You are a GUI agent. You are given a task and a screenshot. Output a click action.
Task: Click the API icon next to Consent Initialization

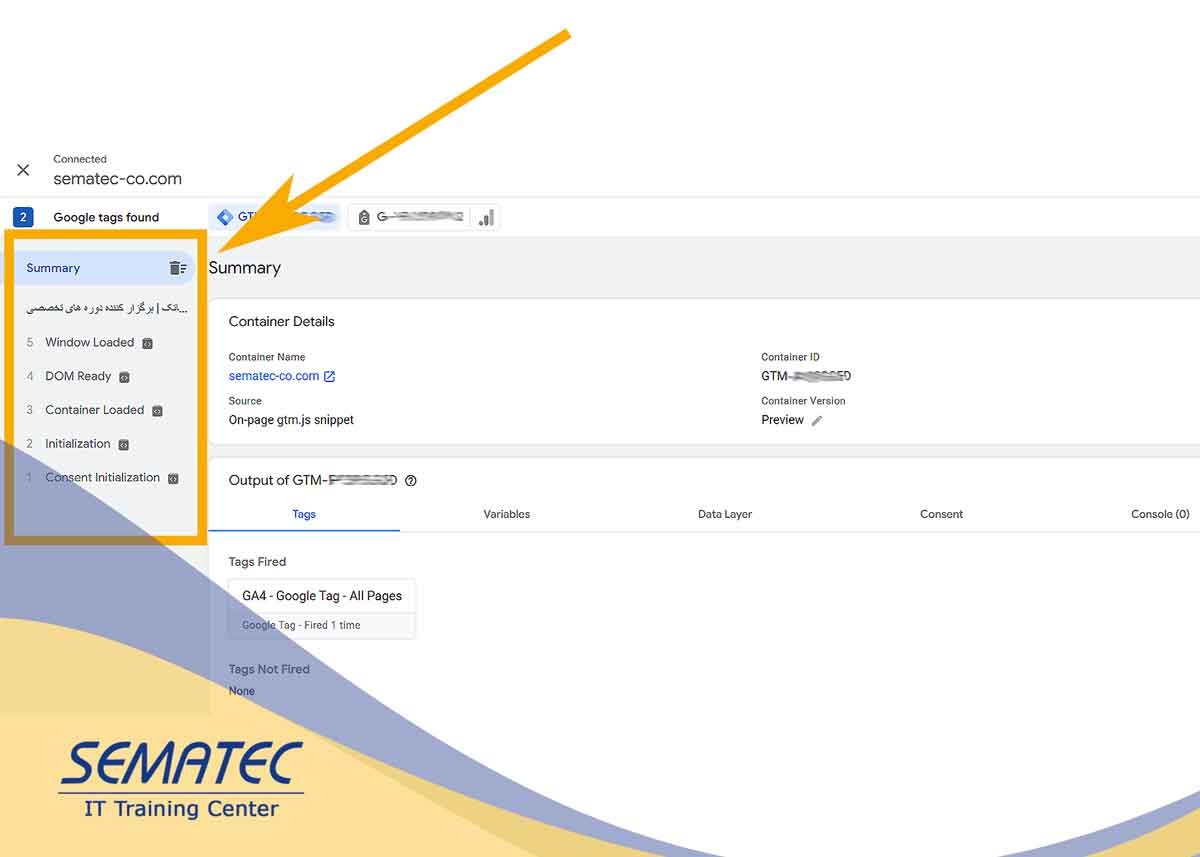click(x=173, y=479)
